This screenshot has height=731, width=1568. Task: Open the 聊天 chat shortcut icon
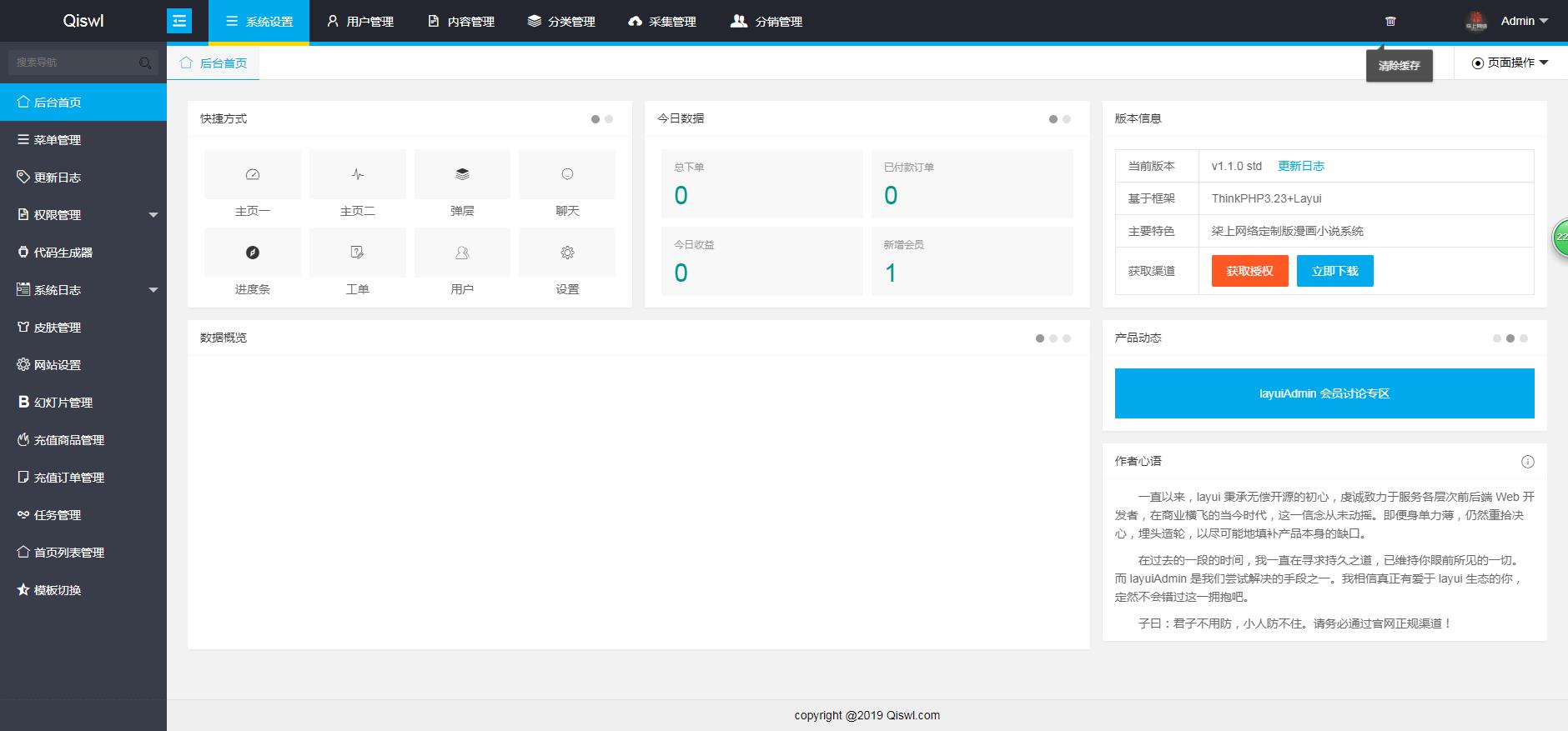pos(567,174)
